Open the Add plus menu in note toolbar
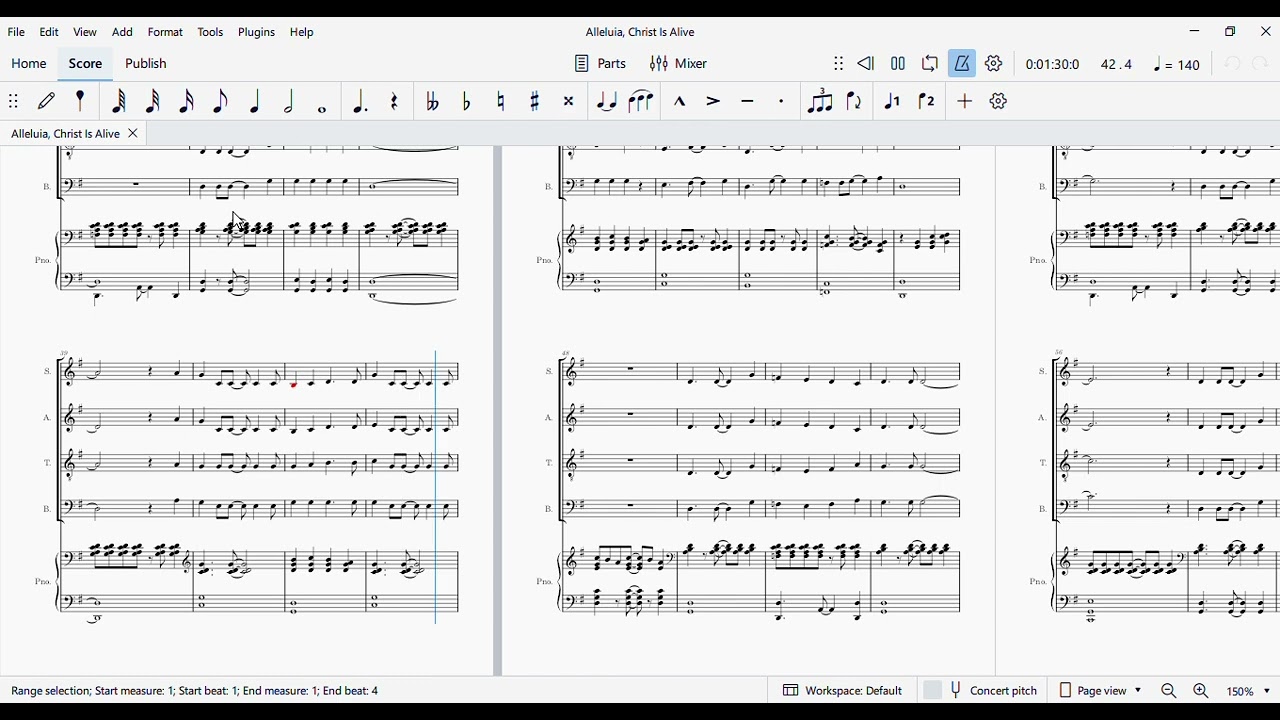Viewport: 1280px width, 720px height. (966, 101)
